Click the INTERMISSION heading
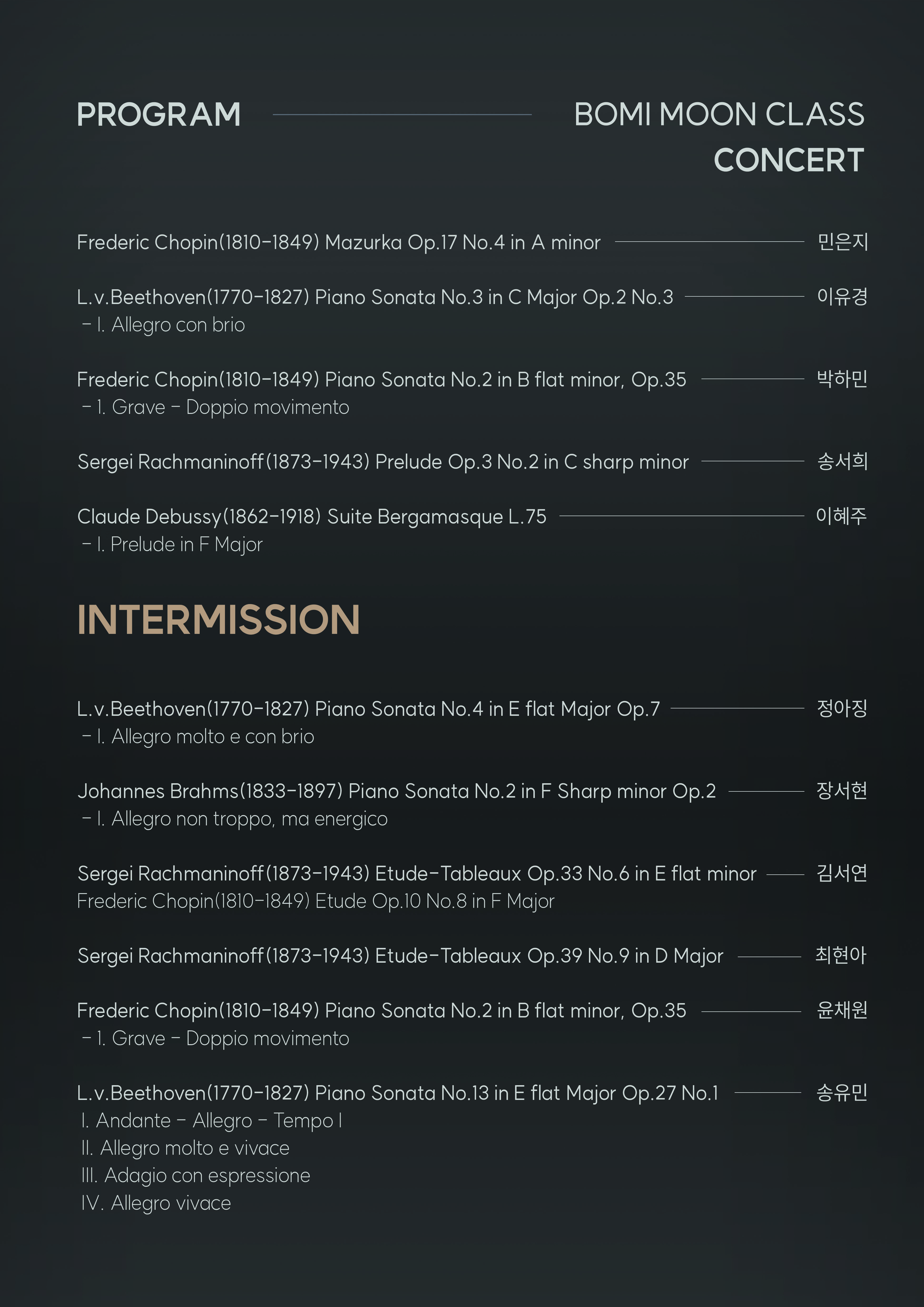 [218, 619]
